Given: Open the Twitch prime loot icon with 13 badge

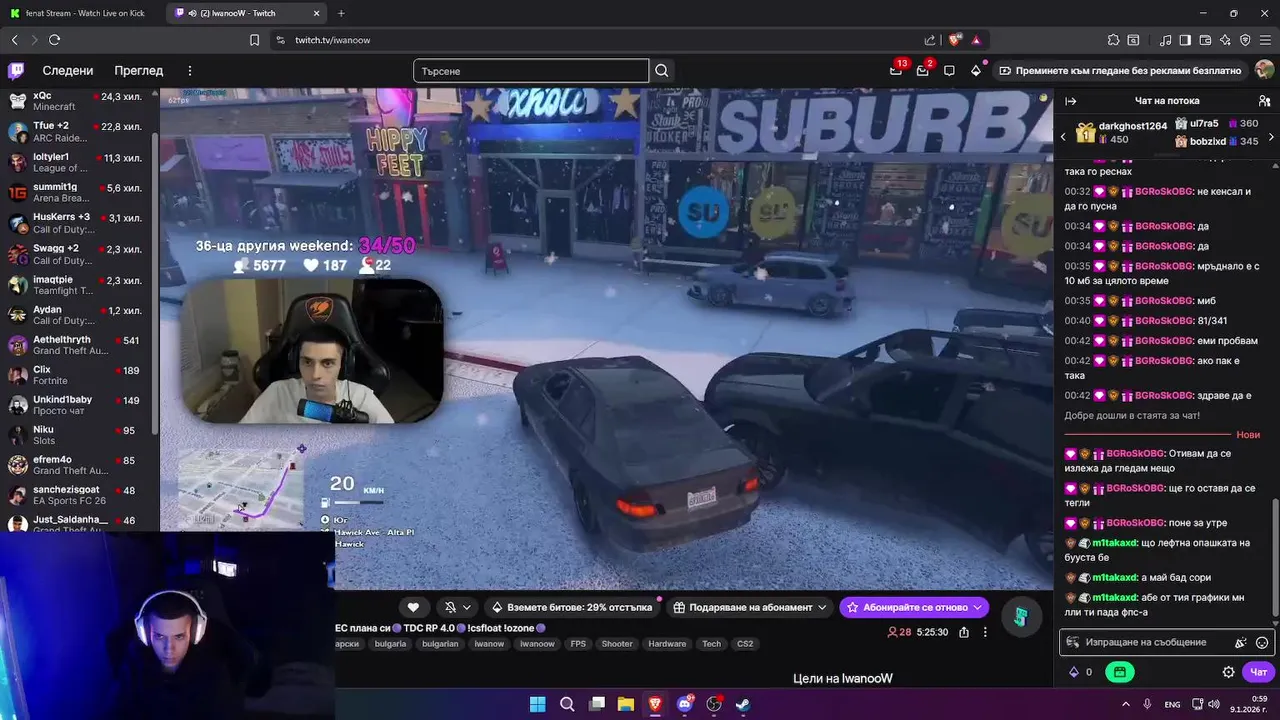Looking at the screenshot, I should 896,70.
